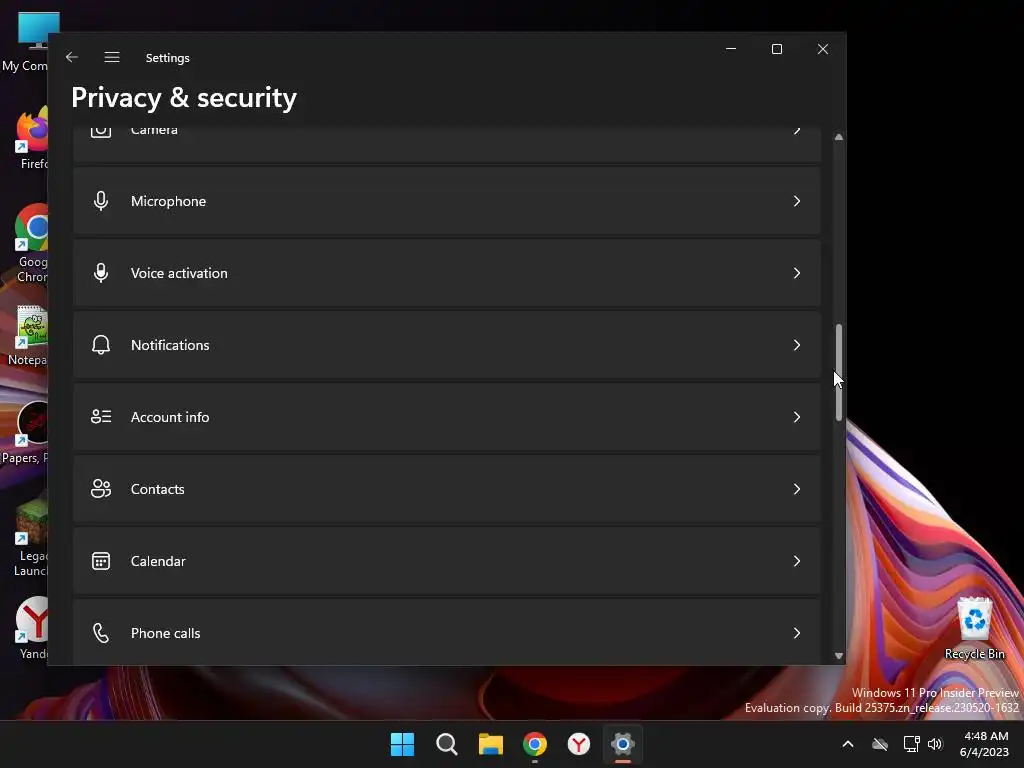1024x768 pixels.
Task: Go back using the Settings back arrow
Action: point(72,57)
